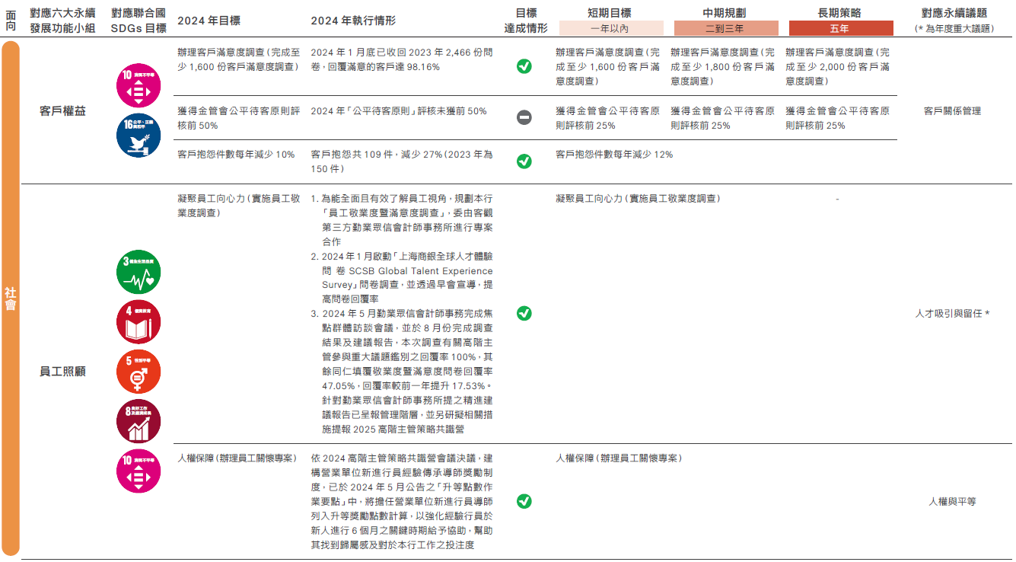
Task: Click the orange 社會 vertical side bar
Action: coord(10,299)
